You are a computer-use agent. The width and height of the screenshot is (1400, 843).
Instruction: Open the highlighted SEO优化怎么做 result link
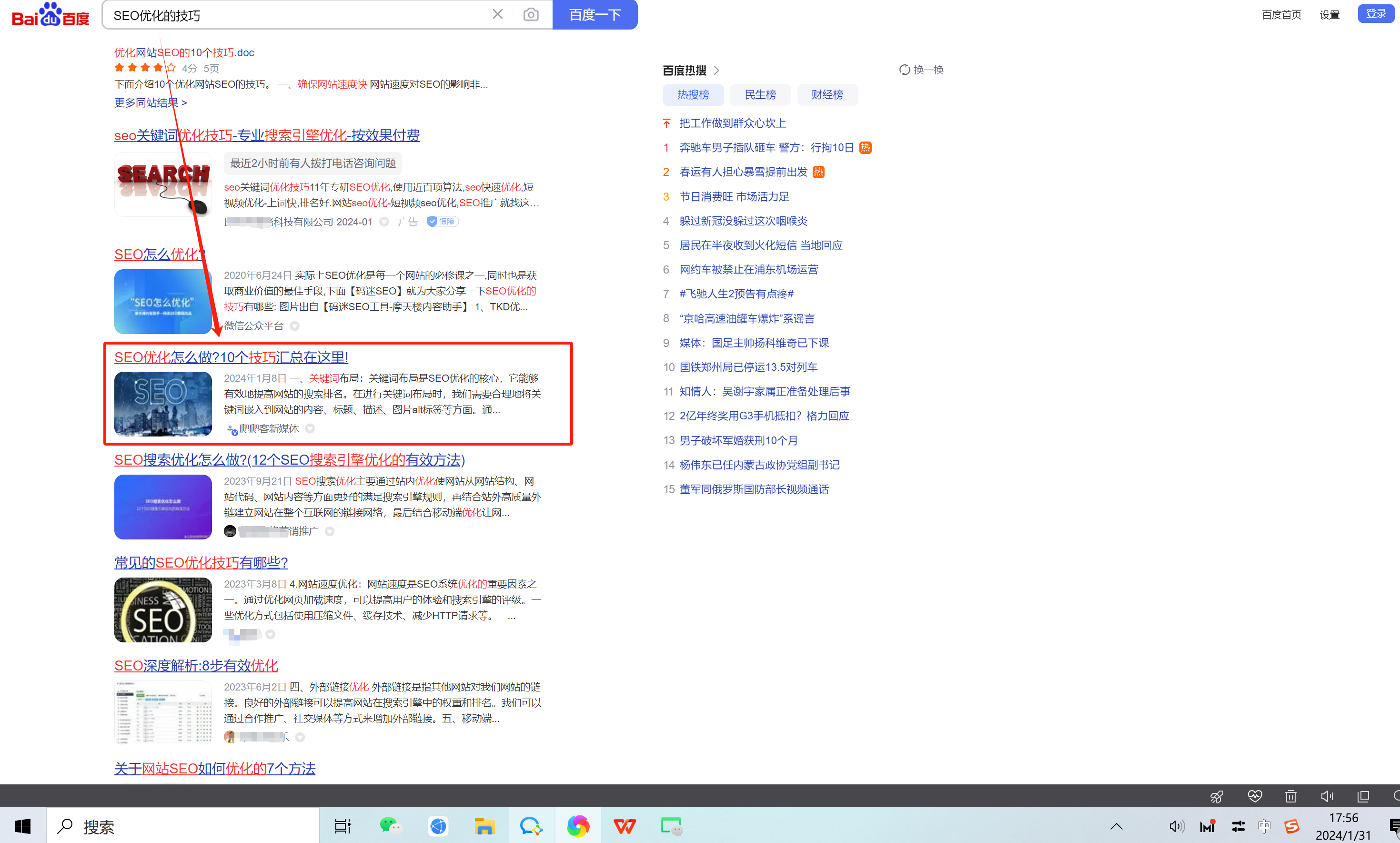231,357
